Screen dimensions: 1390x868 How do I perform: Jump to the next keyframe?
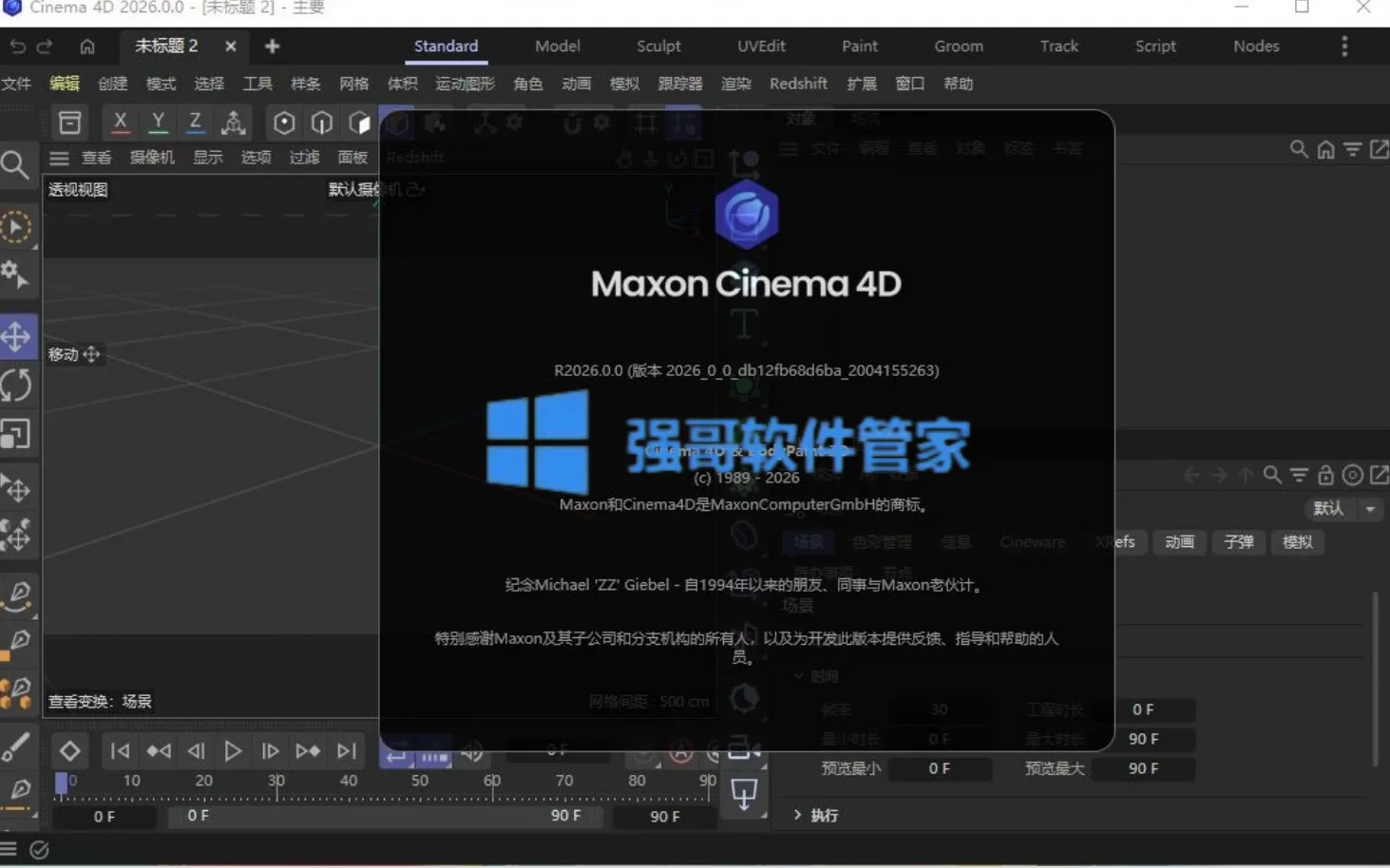click(x=308, y=751)
